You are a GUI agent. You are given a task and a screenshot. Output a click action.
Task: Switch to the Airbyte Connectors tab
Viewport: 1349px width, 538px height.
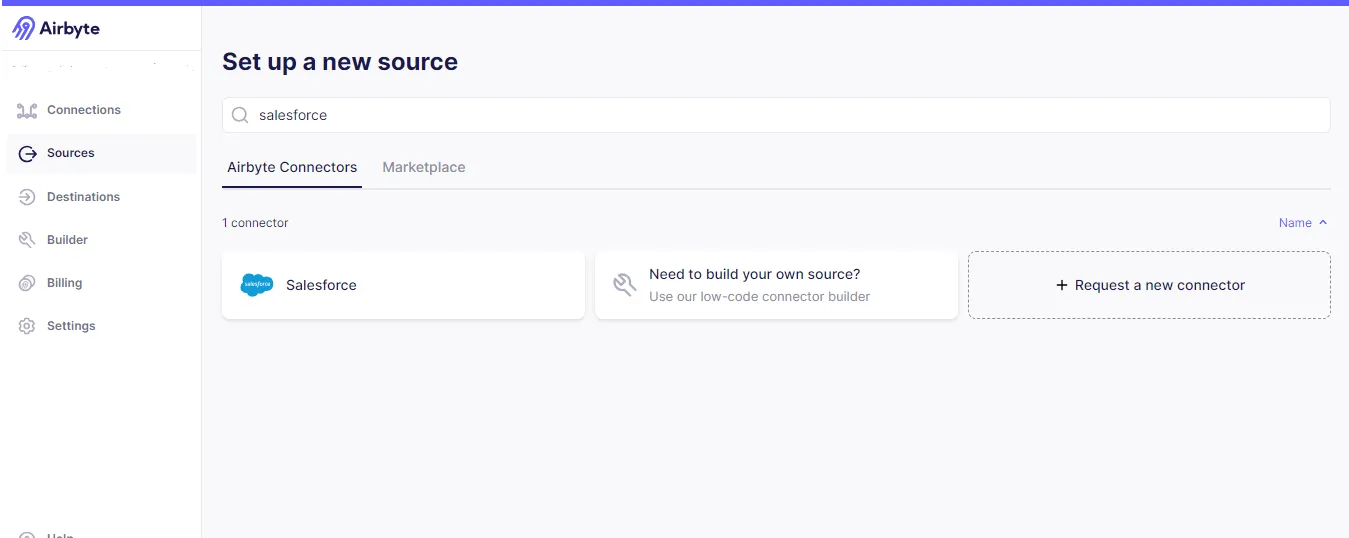pyautogui.click(x=292, y=167)
